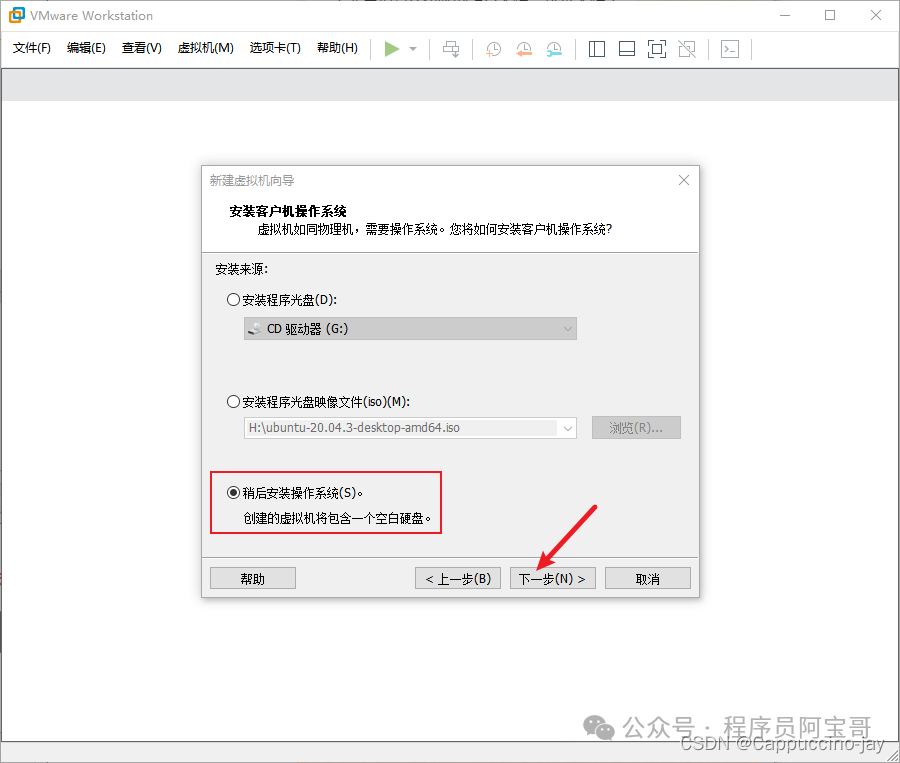Screen dimensions: 900x763
Task: Close the 新建虚拟机向导 dialog
Action: pos(684,180)
